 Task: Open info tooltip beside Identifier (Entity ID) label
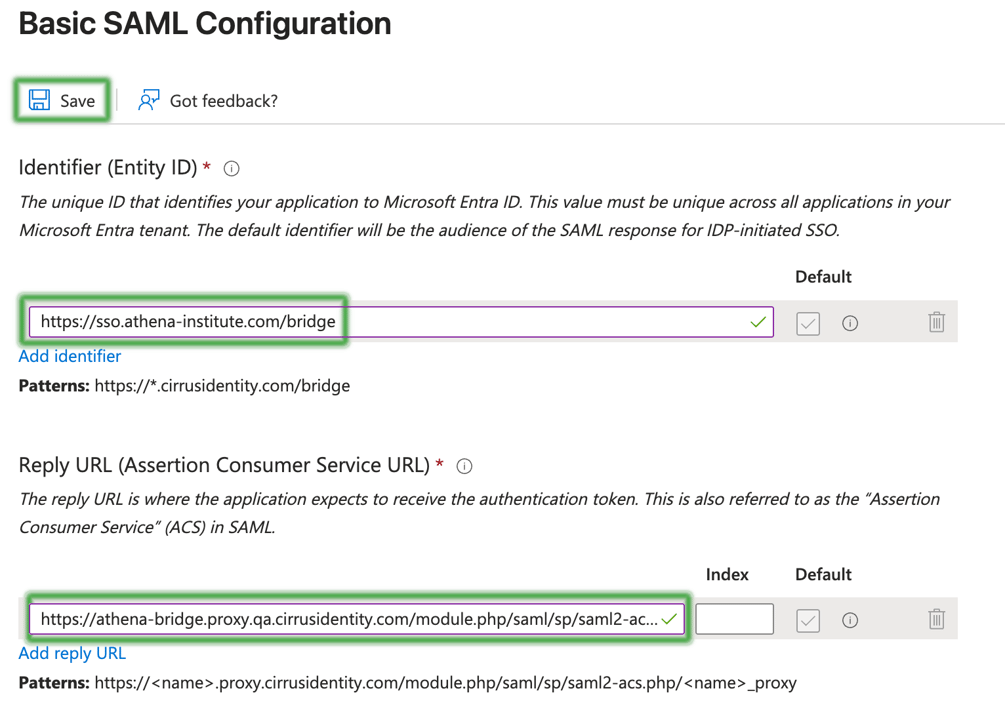[232, 169]
